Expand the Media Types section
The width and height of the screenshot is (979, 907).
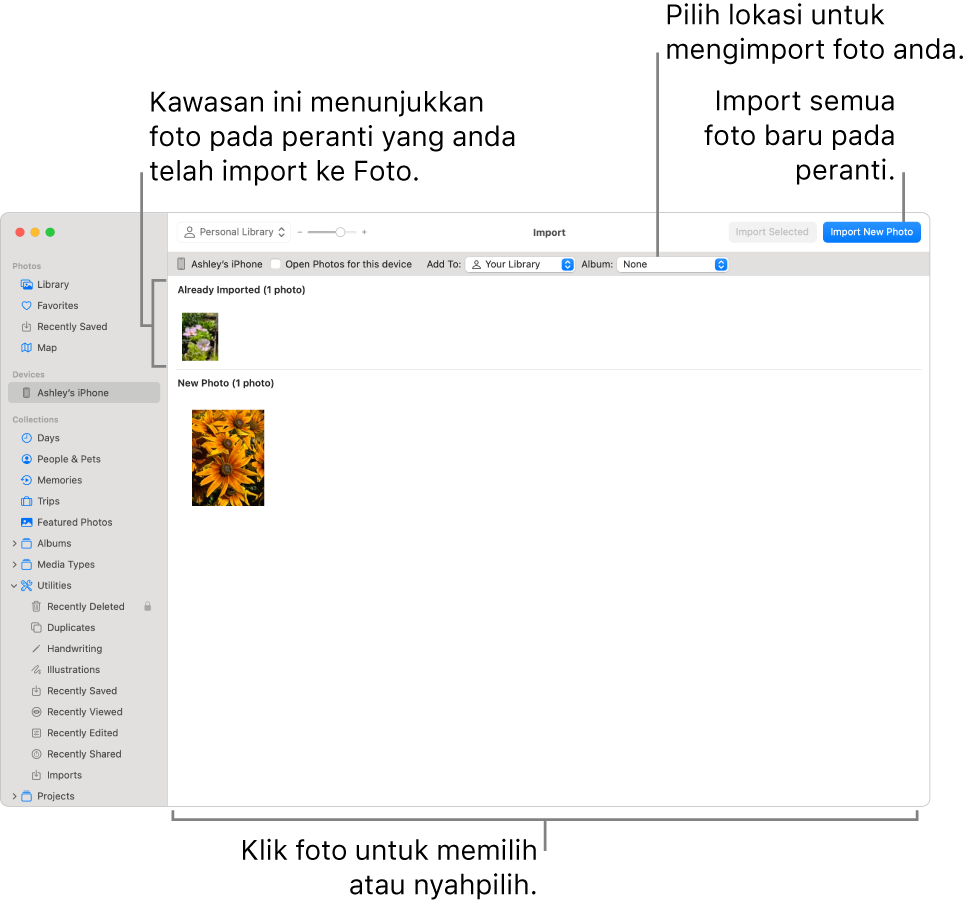[x=14, y=565]
